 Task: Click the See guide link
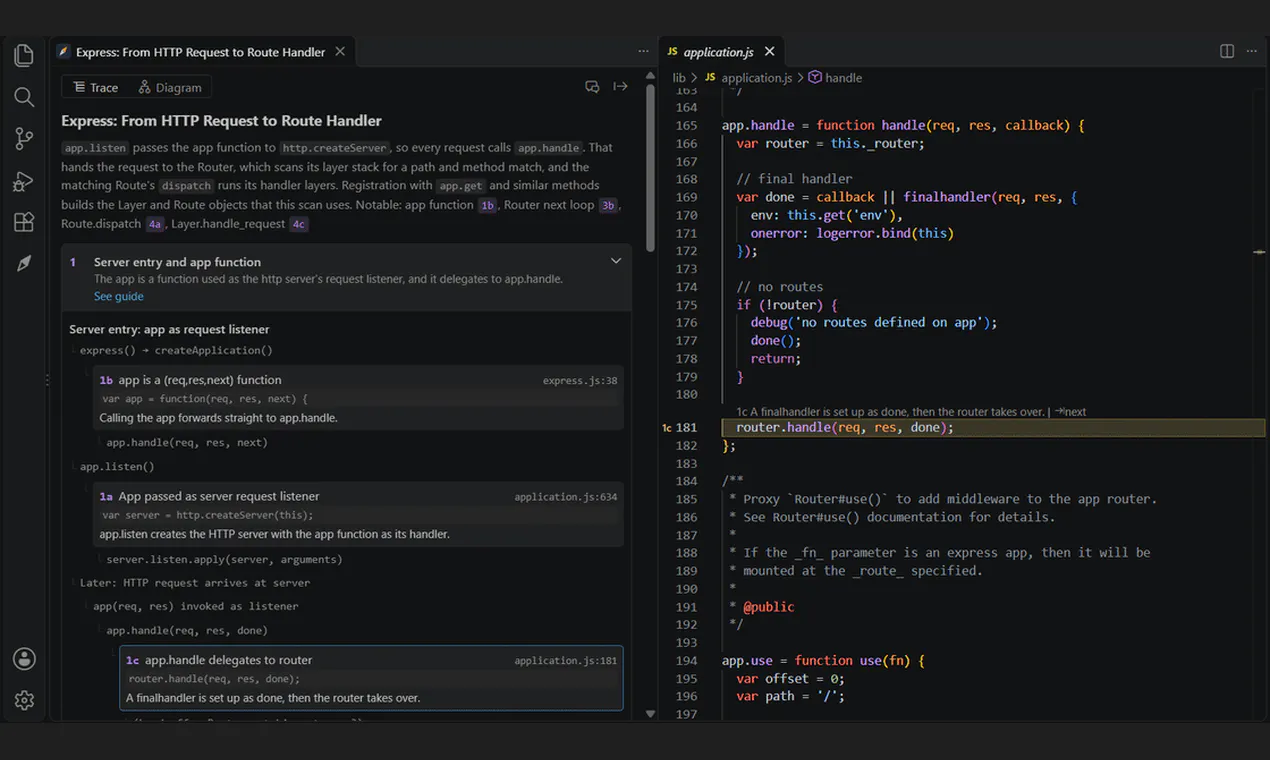point(119,296)
